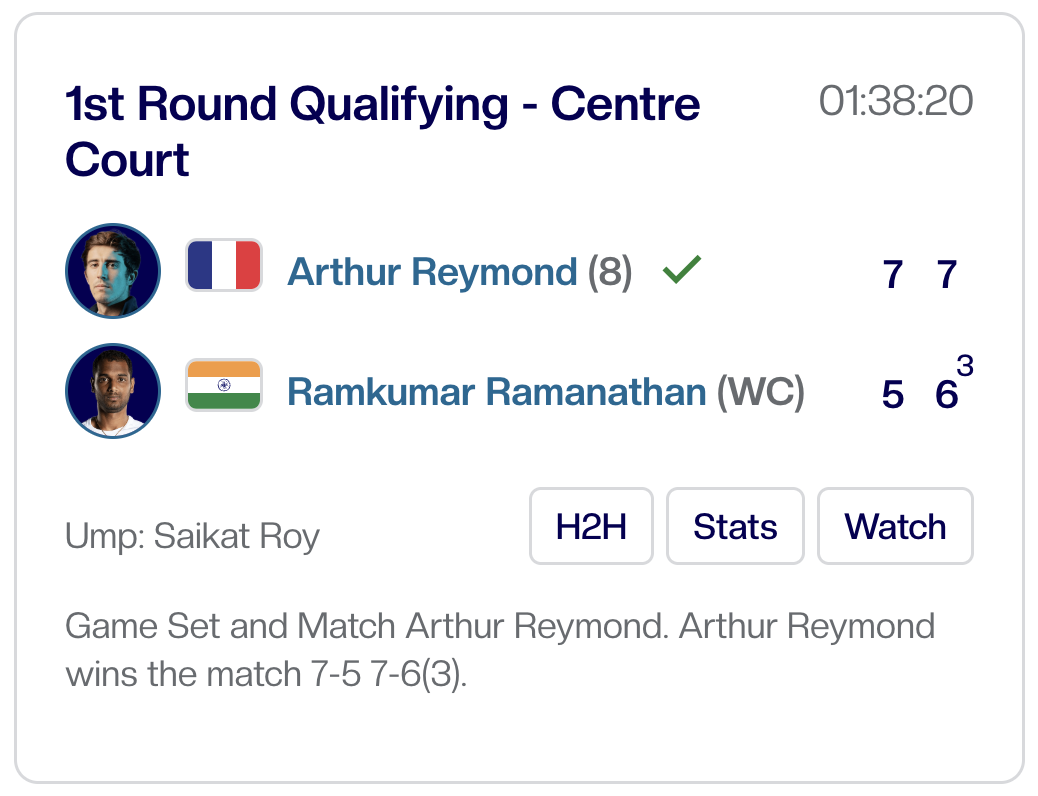Open Arthur Reymond's player profile link
The width and height of the screenshot is (1038, 796).
pyautogui.click(x=432, y=272)
